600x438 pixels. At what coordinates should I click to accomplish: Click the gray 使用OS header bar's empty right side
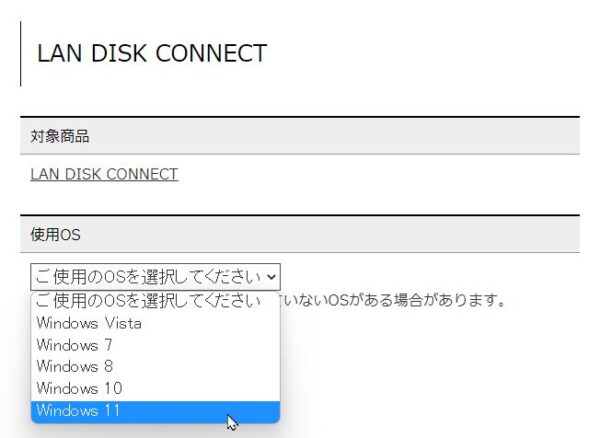400,235
